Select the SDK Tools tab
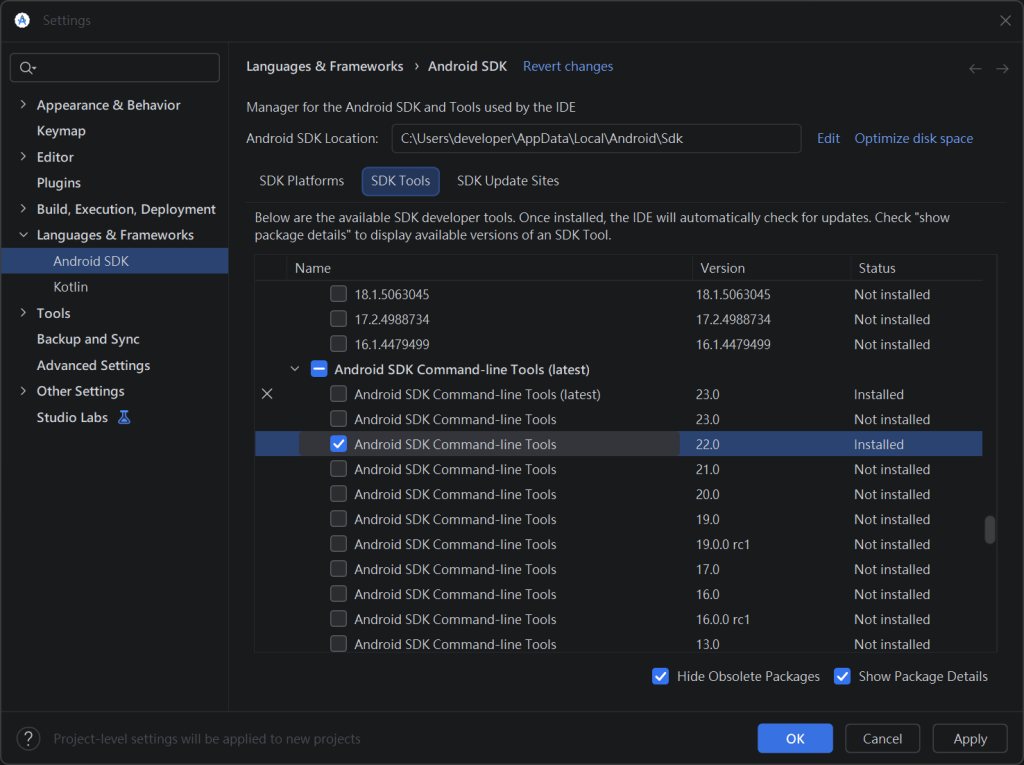Image resolution: width=1024 pixels, height=765 pixels. (x=400, y=181)
